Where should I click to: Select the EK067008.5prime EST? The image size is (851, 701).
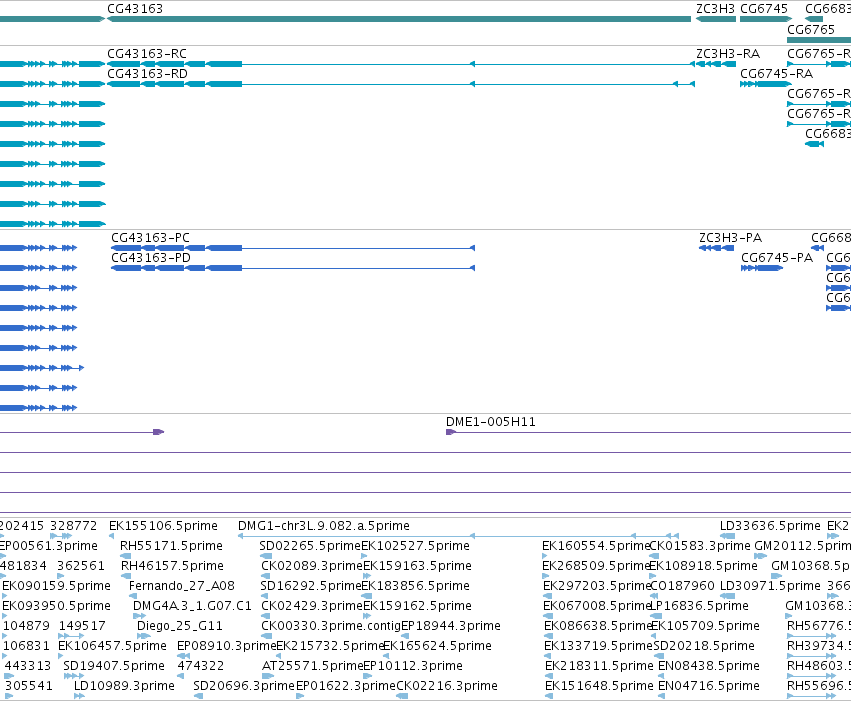(x=596, y=606)
